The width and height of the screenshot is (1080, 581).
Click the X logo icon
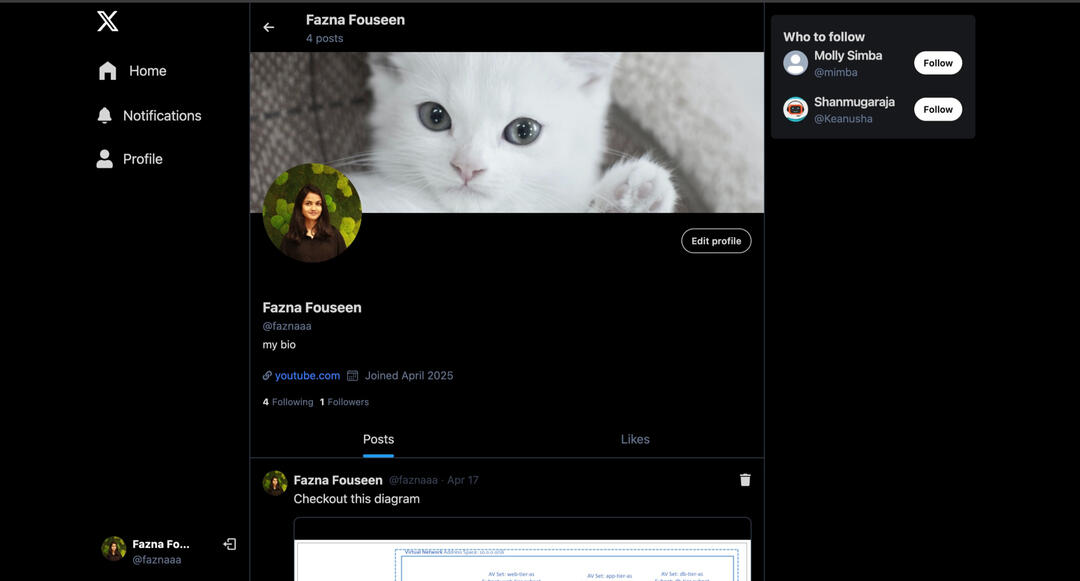(108, 21)
